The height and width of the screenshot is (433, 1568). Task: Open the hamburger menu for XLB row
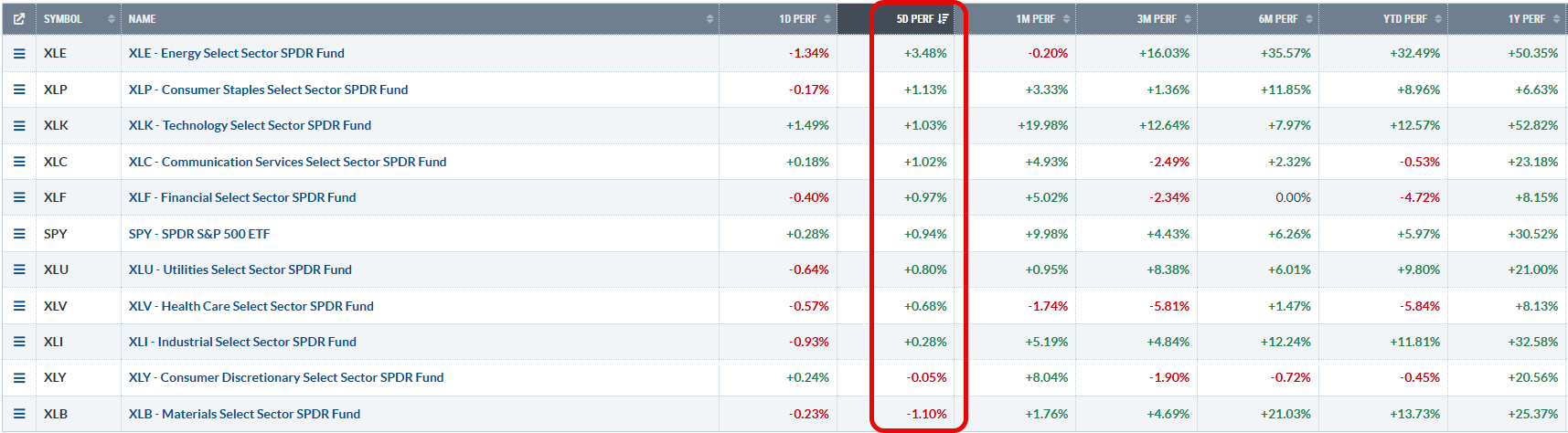[x=18, y=414]
